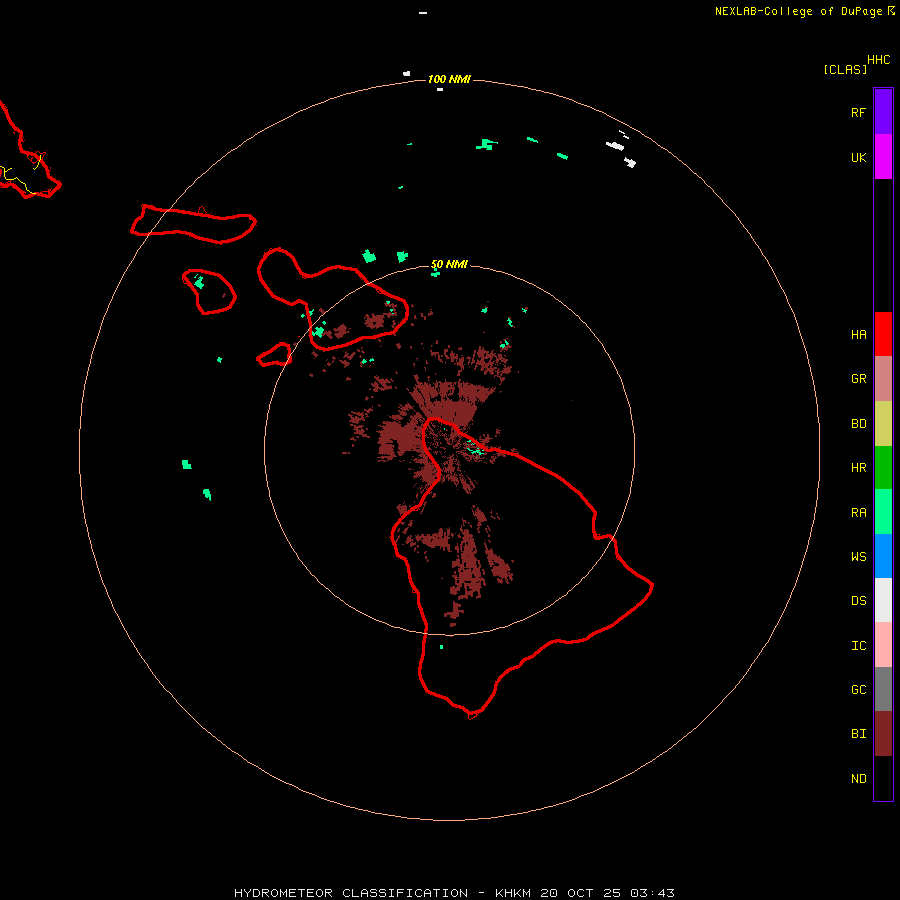This screenshot has width=900, height=900.
Task: Select the DS white legend swatch
Action: pos(883,600)
